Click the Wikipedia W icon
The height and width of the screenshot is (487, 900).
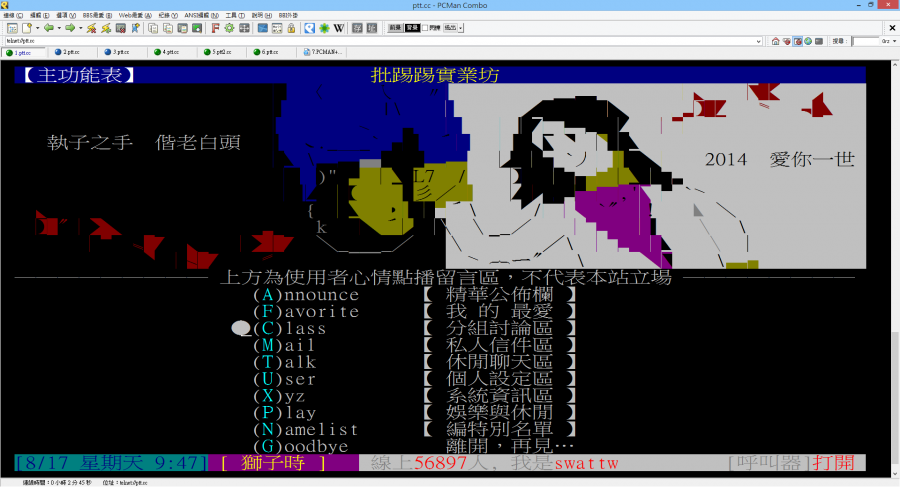339,28
